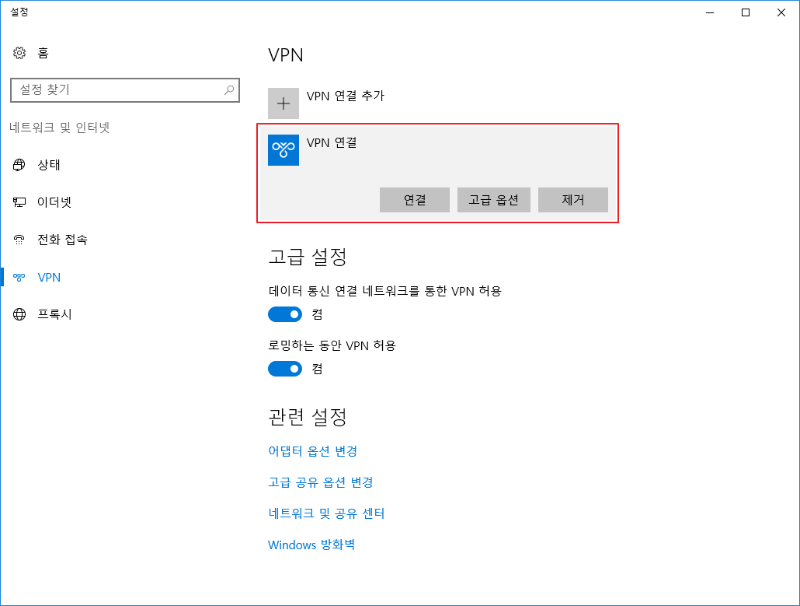
Task: Click the Dial-up connection icon
Action: tap(19, 240)
